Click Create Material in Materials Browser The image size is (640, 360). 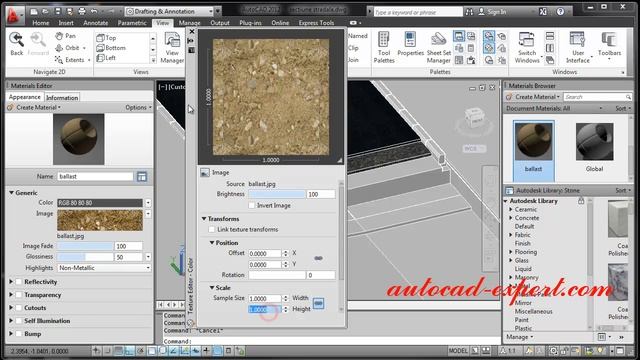tap(533, 97)
